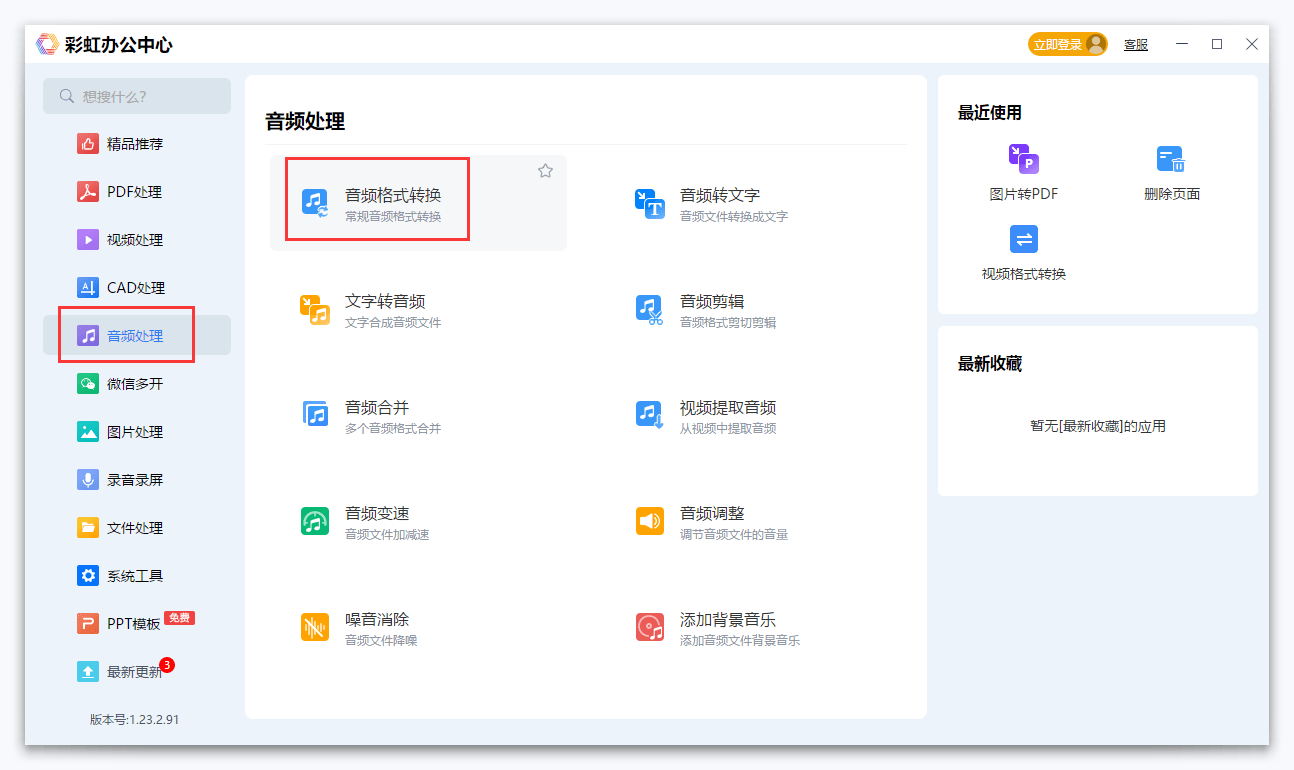Open recent 图片转PDF icon
This screenshot has width=1294, height=770.
click(x=1023, y=159)
